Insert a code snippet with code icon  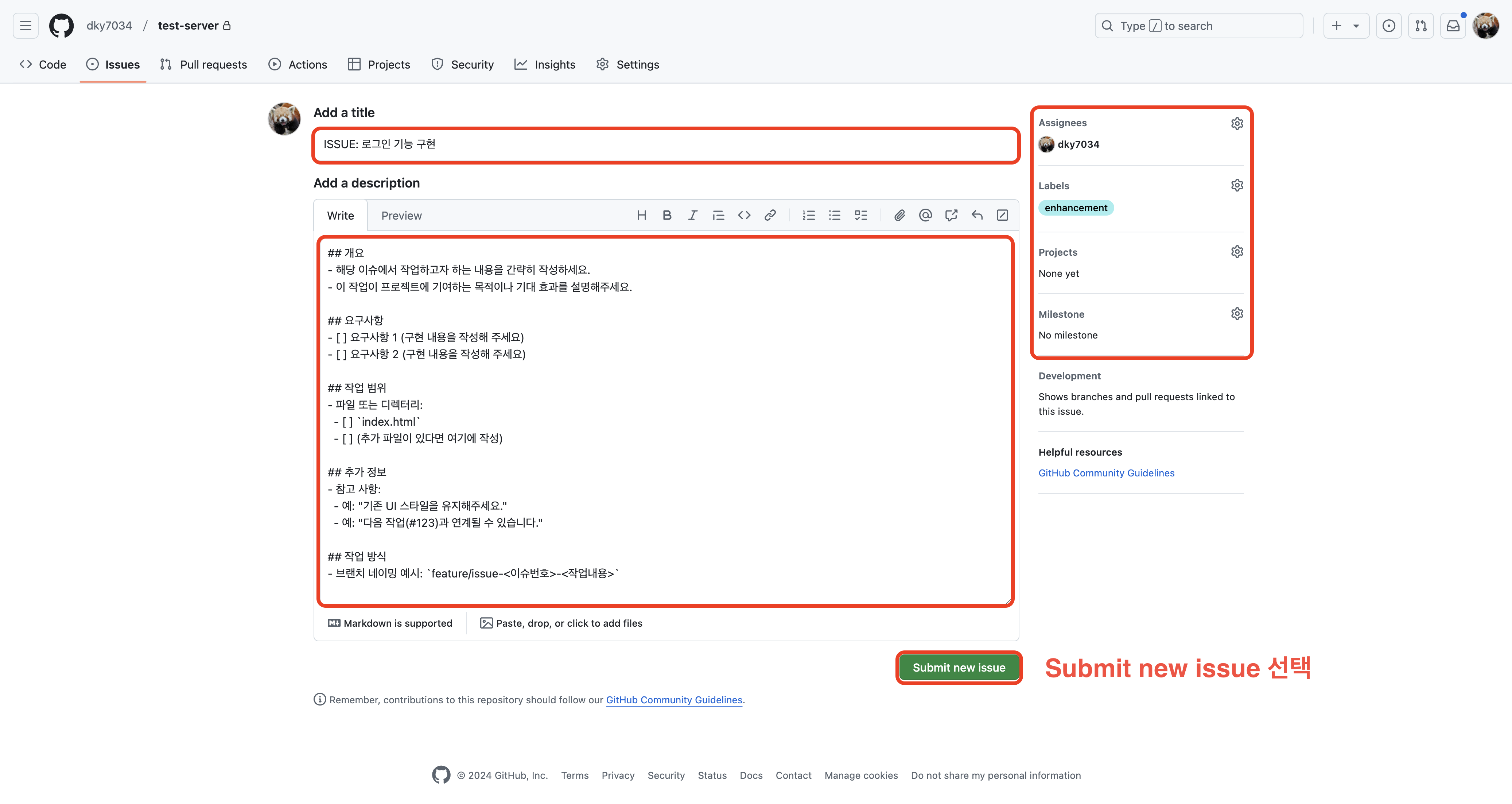pos(744,216)
